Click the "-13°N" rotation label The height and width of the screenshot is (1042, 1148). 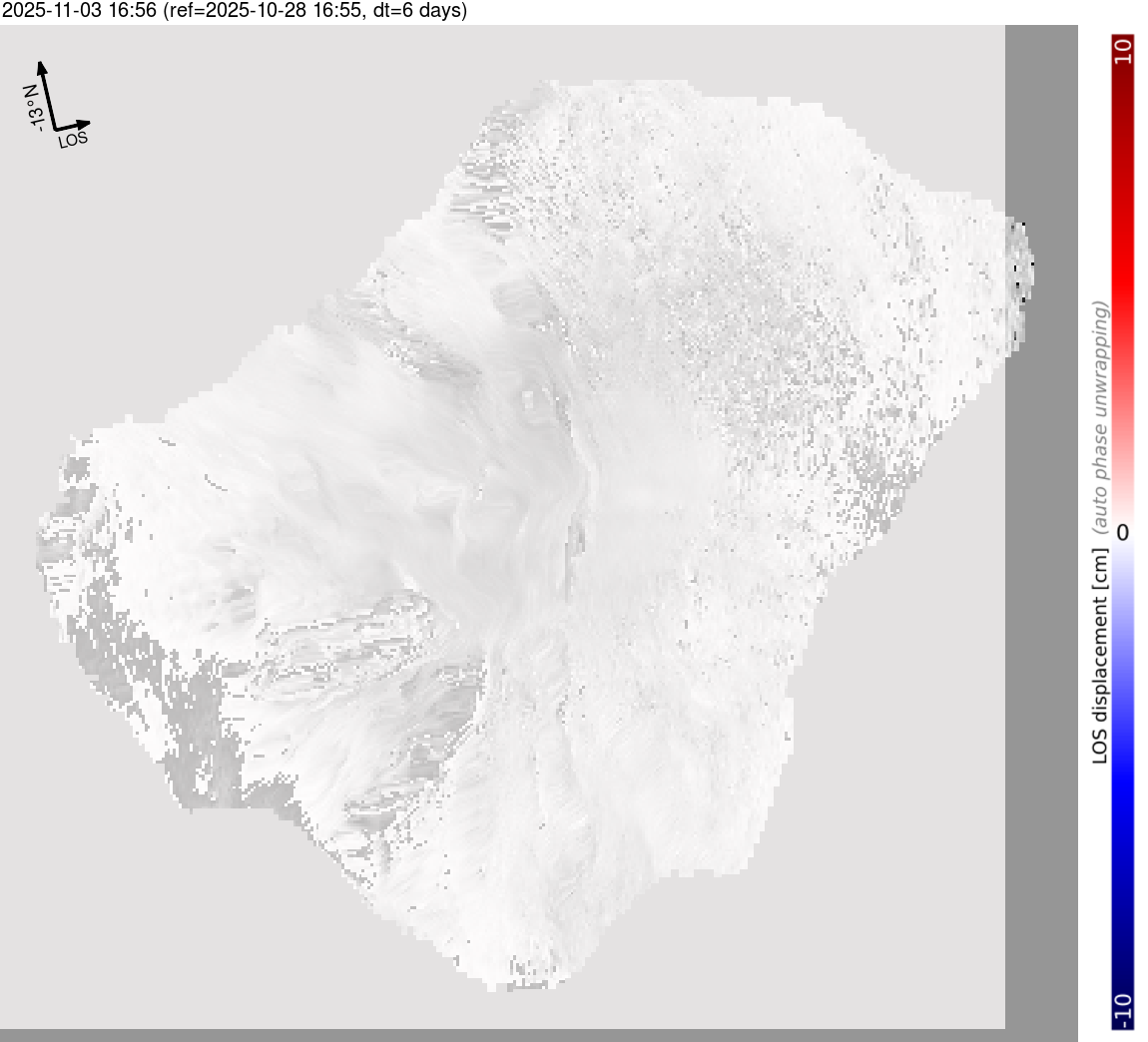(33, 108)
